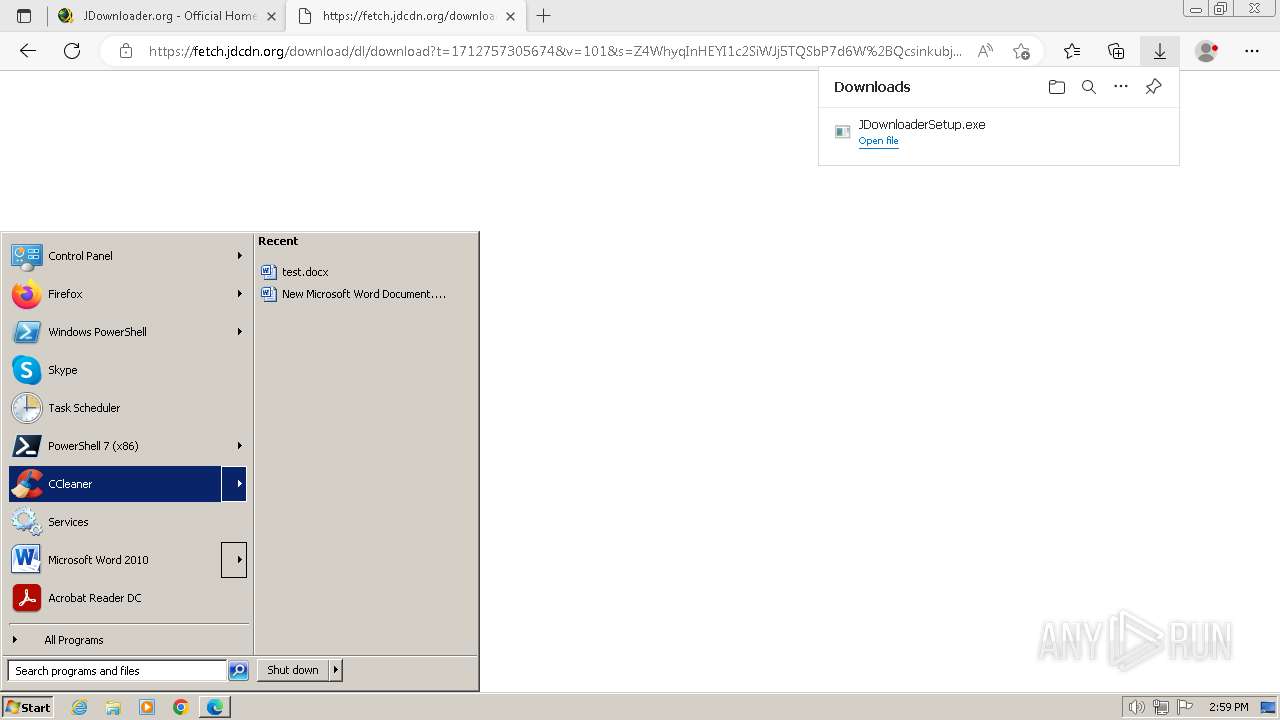Click the address bar URL
This screenshot has width=1280, height=720.
555,51
